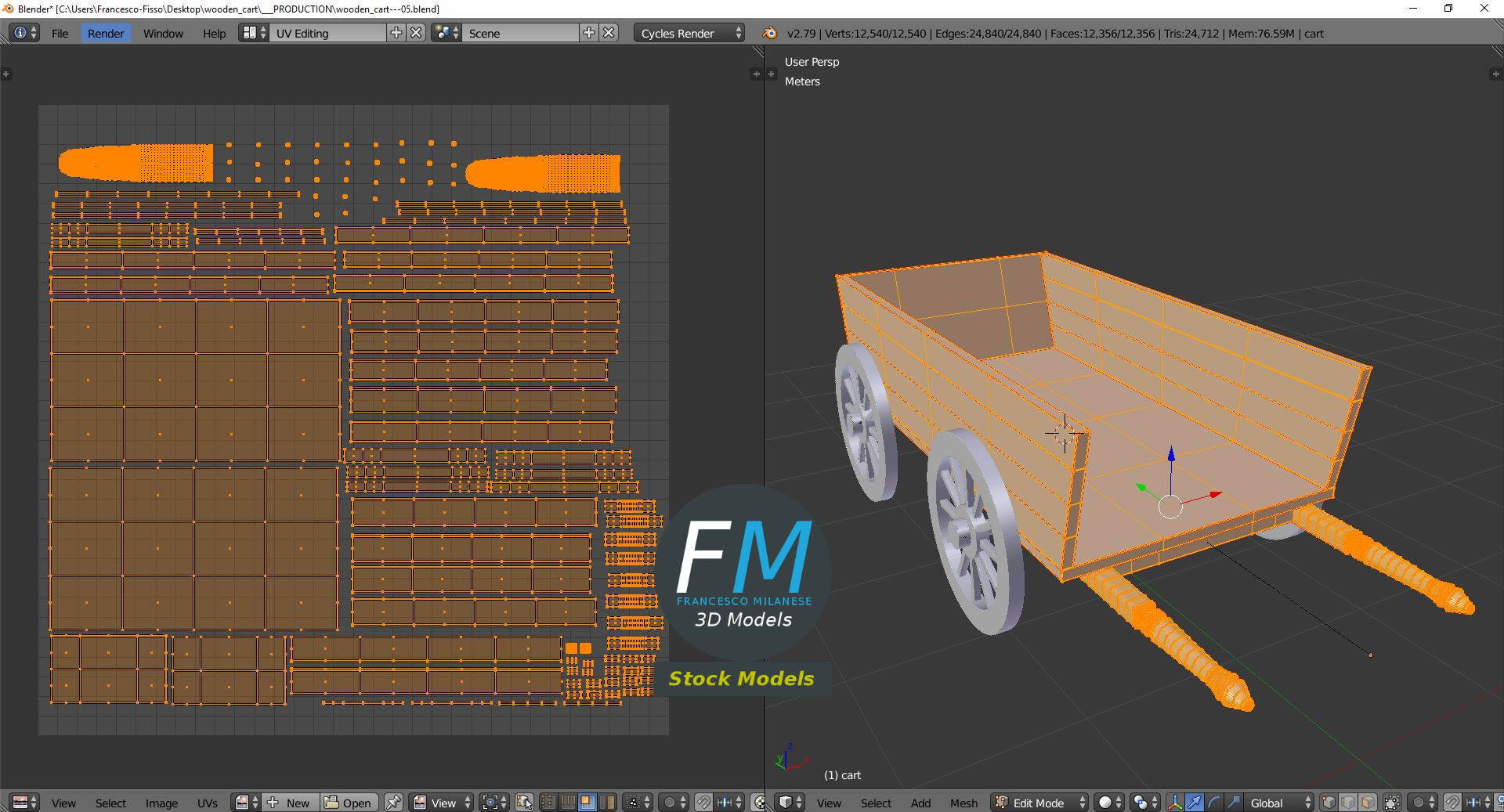Click the translate manipulator arrow icon

(1194, 803)
